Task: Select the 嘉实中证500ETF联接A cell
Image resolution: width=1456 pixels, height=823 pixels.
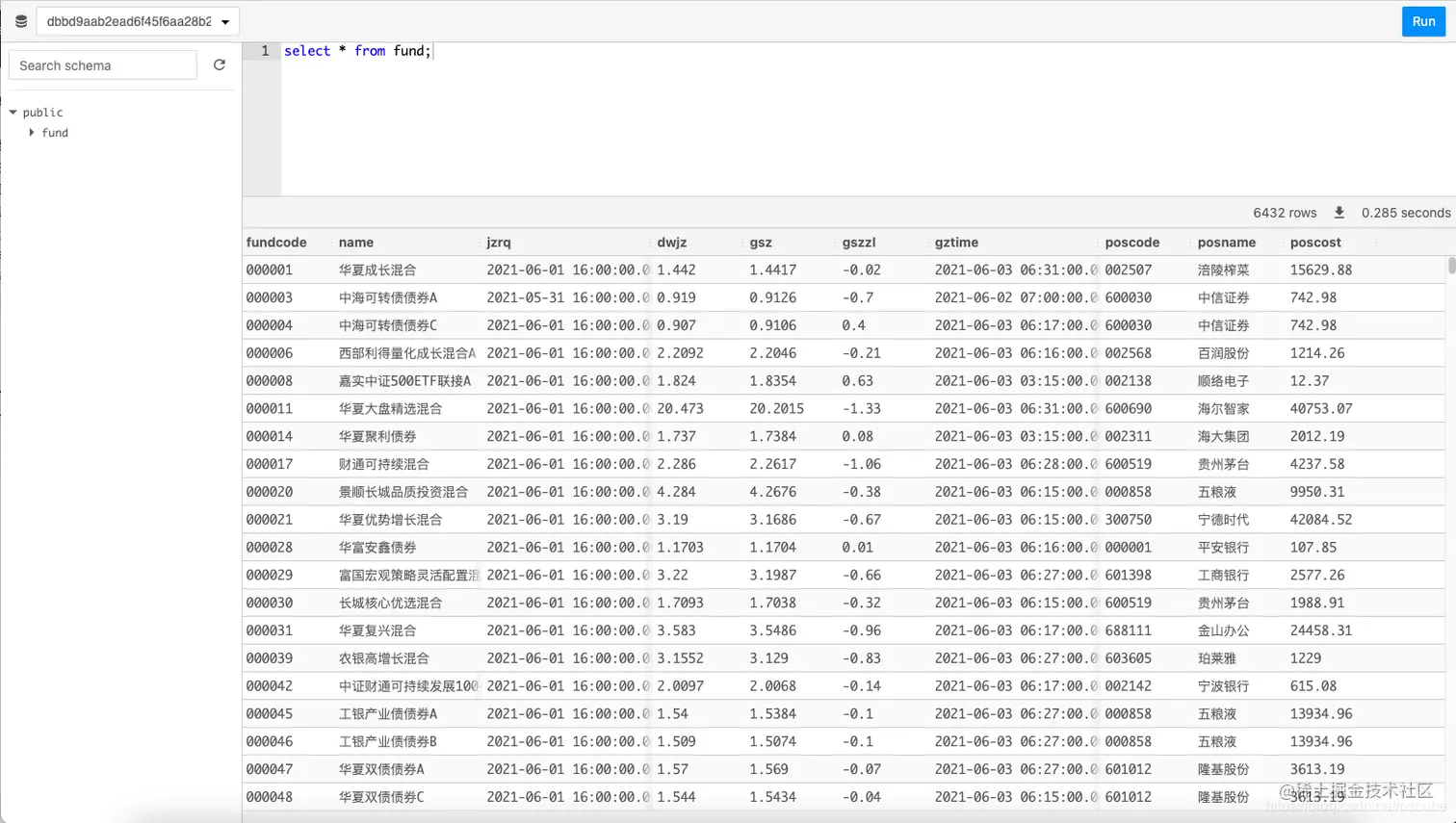Action: [404, 381]
